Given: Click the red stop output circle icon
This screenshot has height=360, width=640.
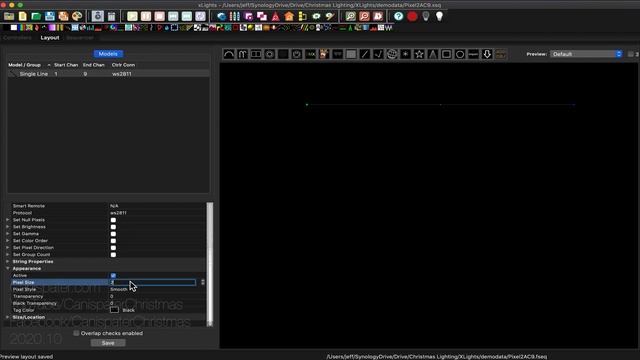Looking at the screenshot, I should click(x=412, y=16).
